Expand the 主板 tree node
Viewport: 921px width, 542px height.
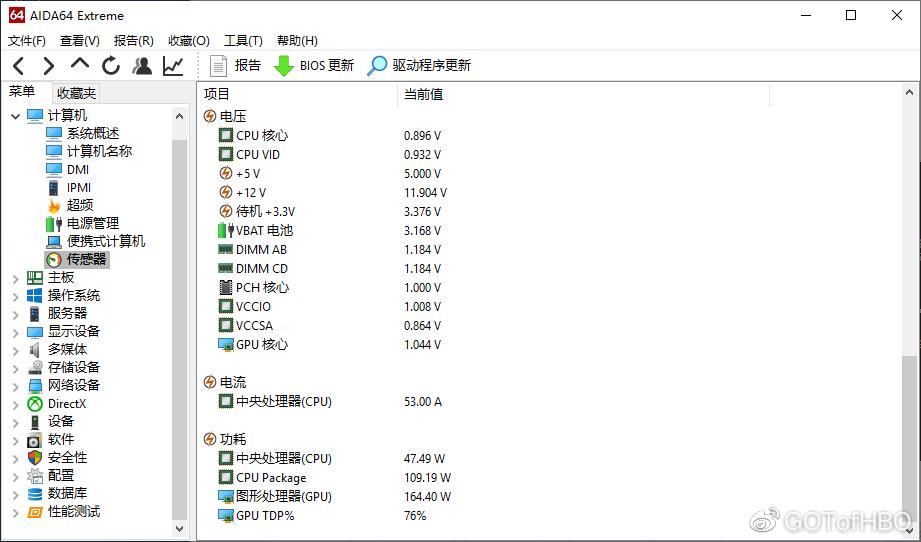[15, 279]
